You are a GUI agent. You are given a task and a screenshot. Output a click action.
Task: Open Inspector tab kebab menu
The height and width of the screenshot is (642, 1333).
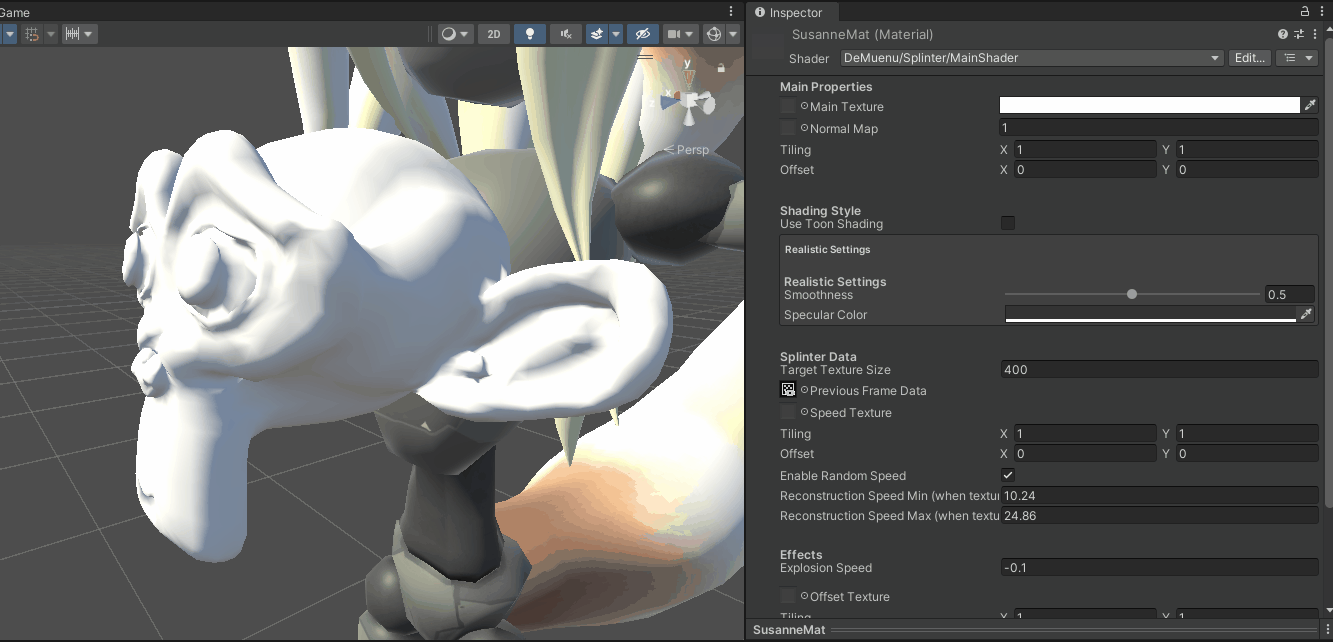coord(1322,12)
